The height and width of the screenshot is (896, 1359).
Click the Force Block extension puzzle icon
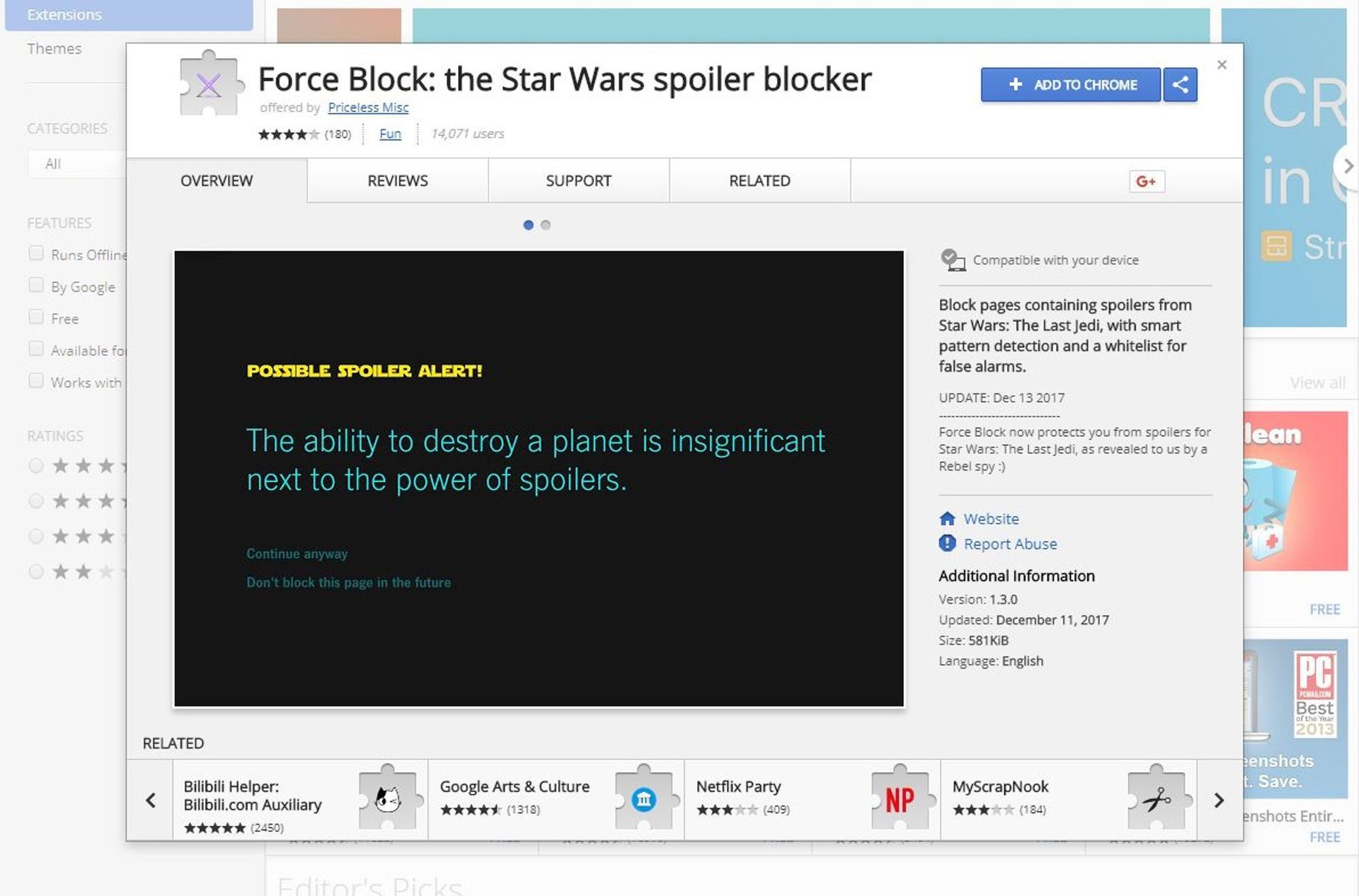tap(209, 86)
